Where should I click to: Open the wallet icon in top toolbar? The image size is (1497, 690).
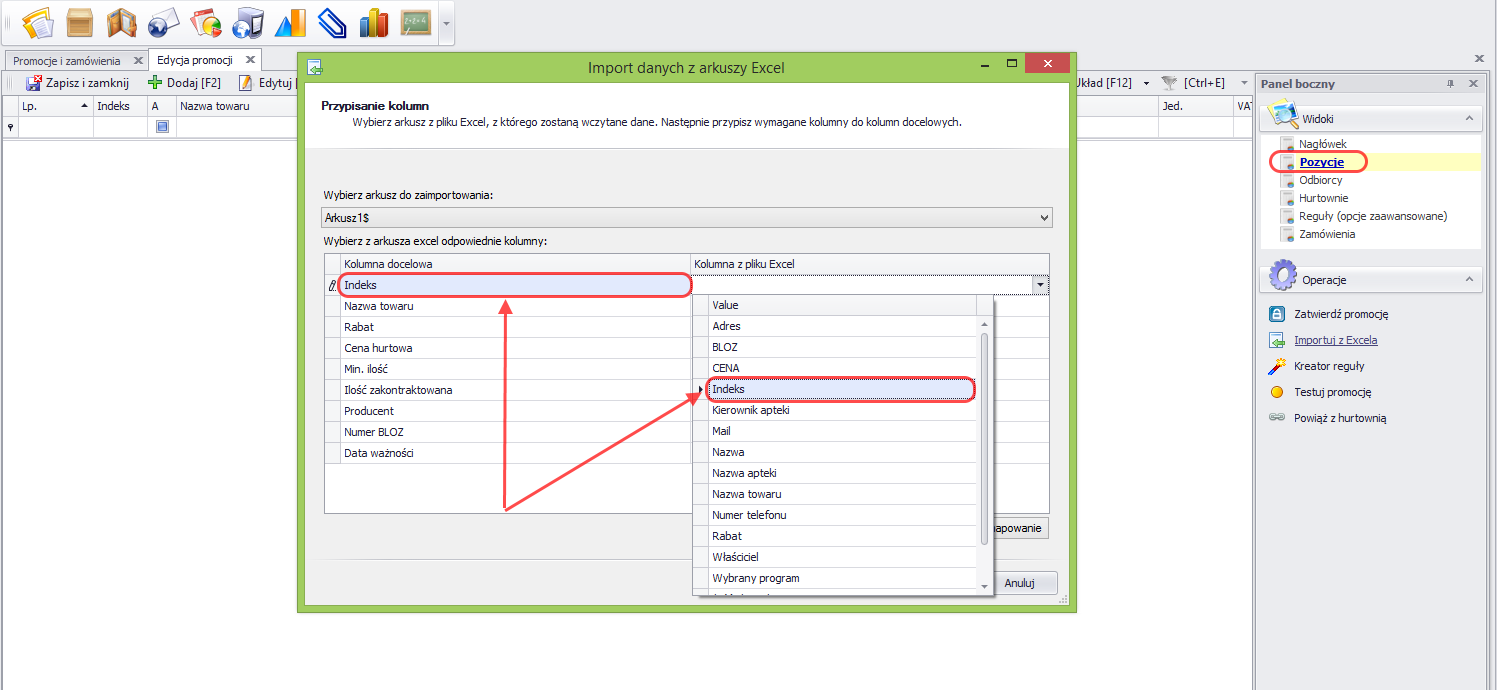pyautogui.click(x=122, y=21)
